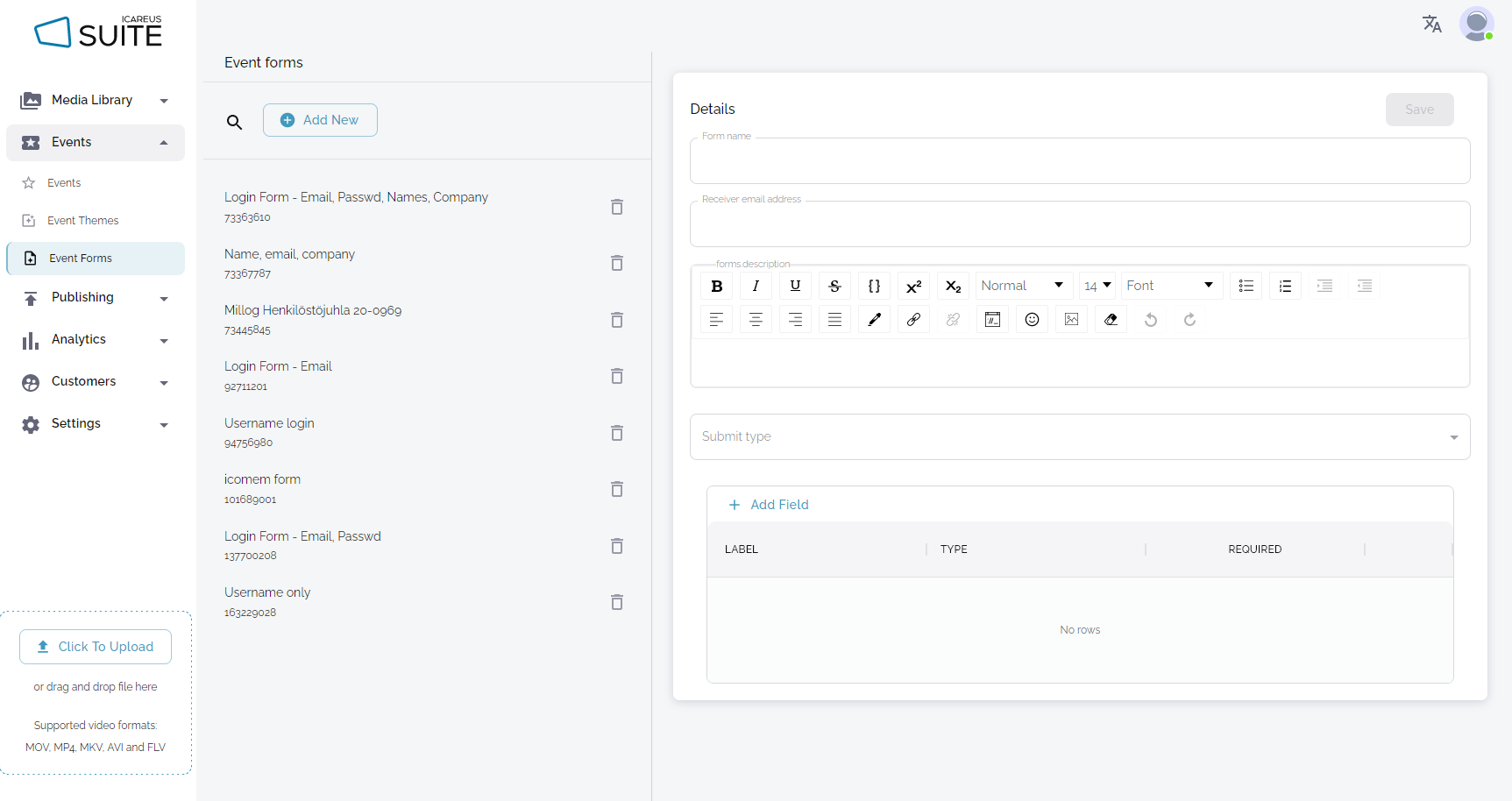Toggle bold formatting in description editor
Image resolution: width=1512 pixels, height=801 pixels.
point(716,286)
